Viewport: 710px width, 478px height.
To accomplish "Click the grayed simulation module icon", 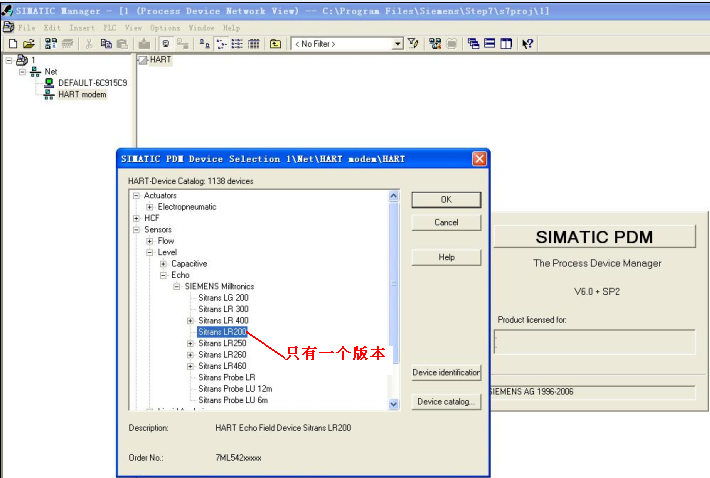I will click(451, 43).
